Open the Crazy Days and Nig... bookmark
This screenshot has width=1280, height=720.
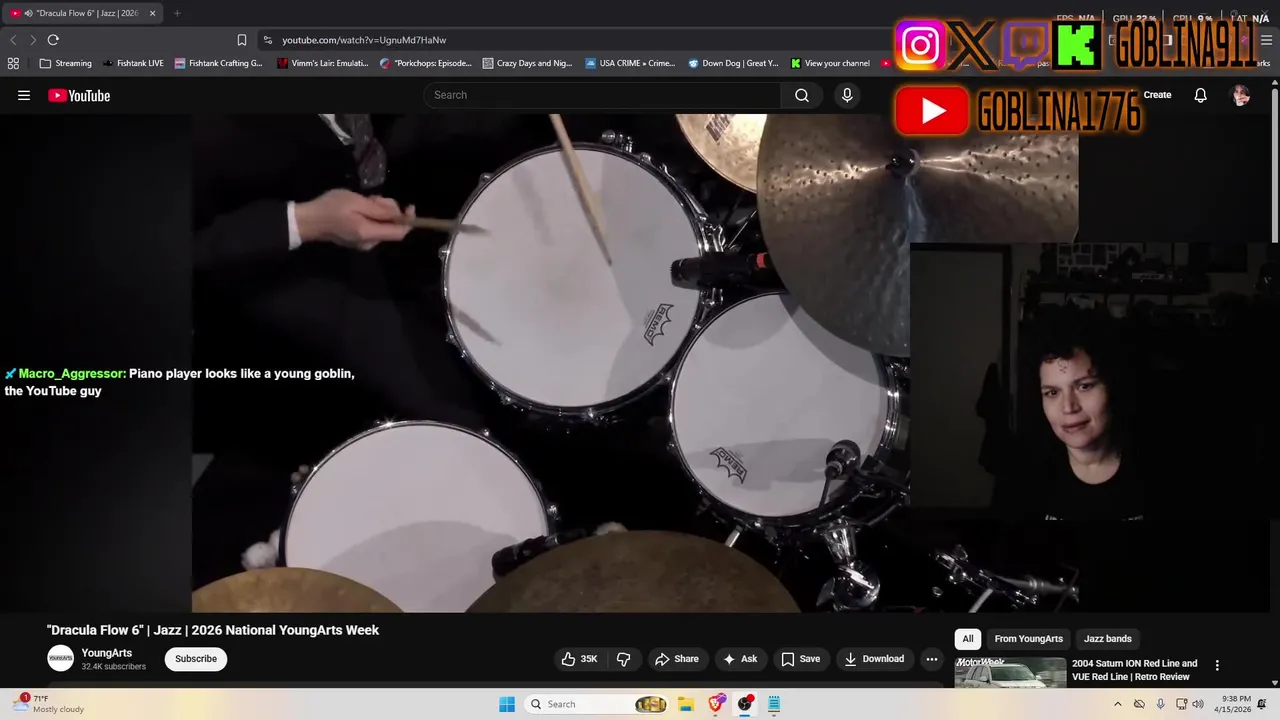[x=527, y=63]
